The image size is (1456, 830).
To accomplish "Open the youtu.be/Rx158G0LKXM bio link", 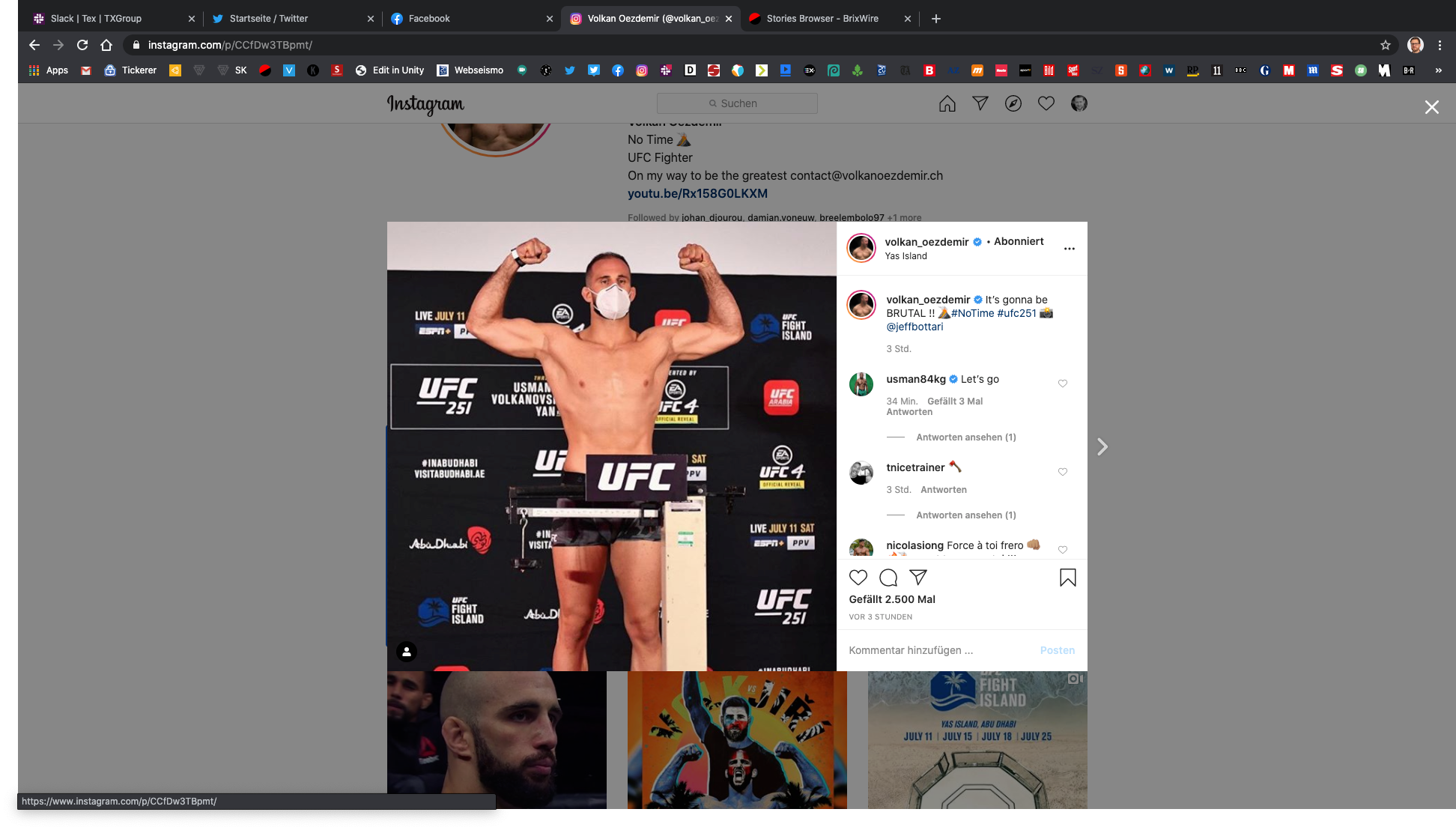I will (697, 193).
